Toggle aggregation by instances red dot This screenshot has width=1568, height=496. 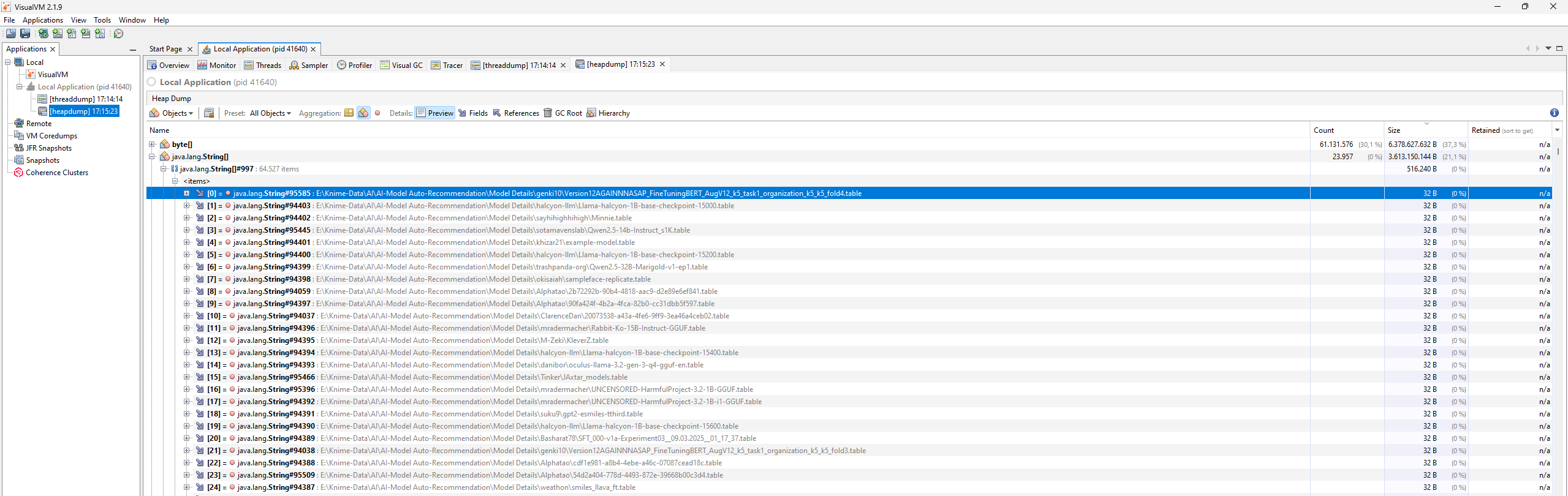(377, 113)
